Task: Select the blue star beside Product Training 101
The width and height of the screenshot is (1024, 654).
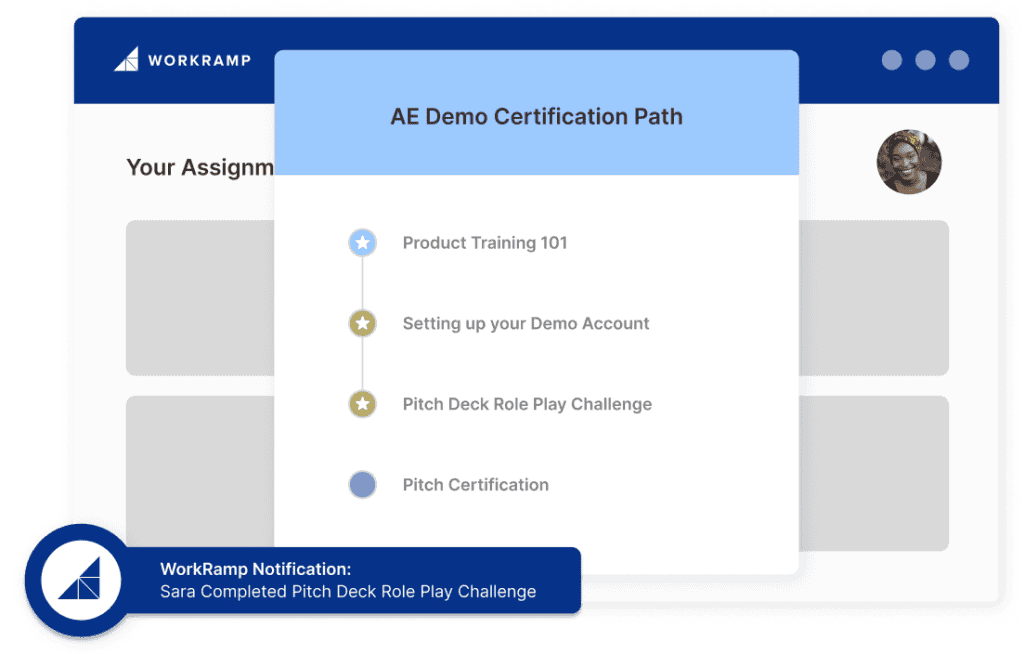Action: point(362,242)
